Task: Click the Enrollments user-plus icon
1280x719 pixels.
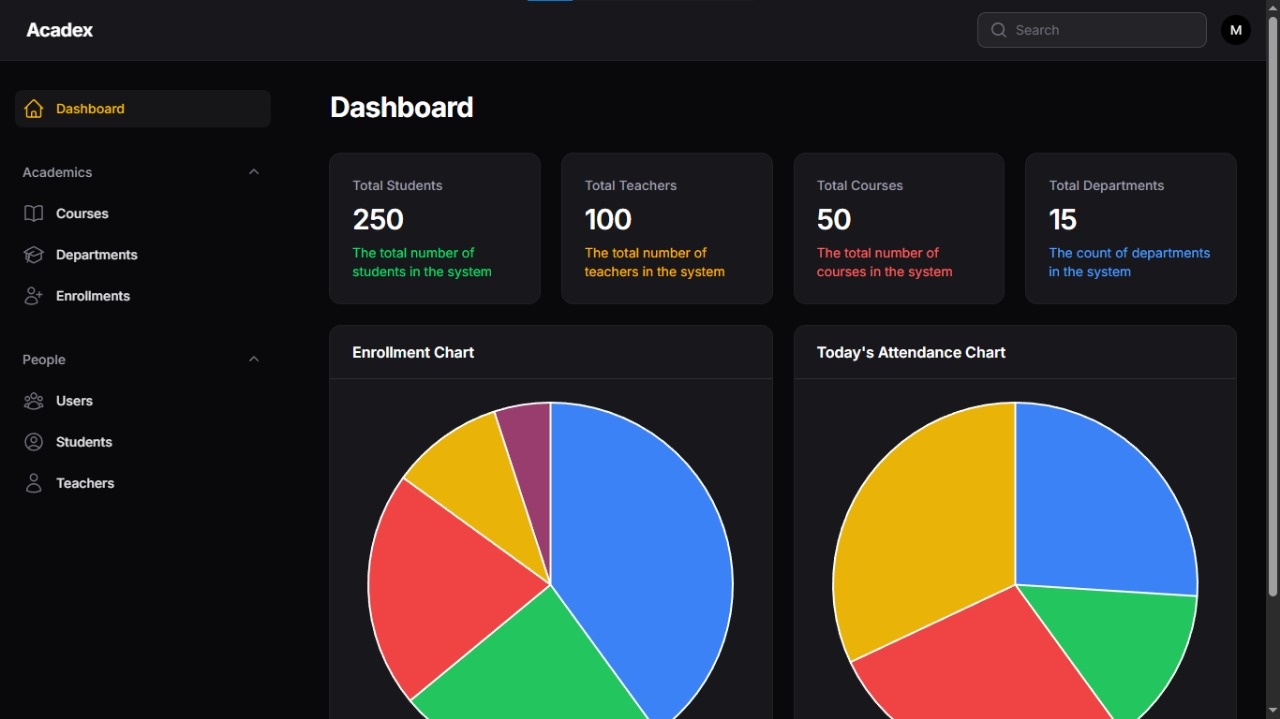Action: pos(34,296)
